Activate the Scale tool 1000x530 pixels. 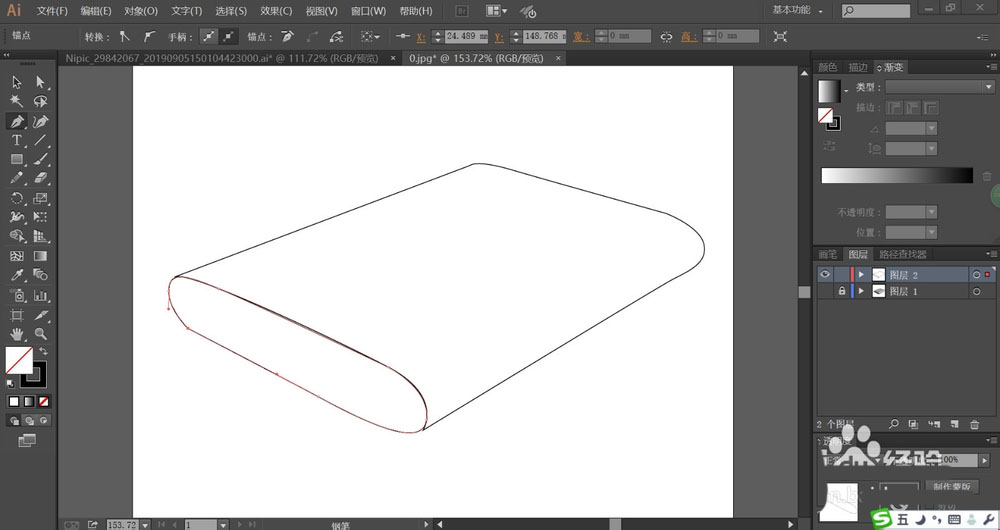click(41, 198)
